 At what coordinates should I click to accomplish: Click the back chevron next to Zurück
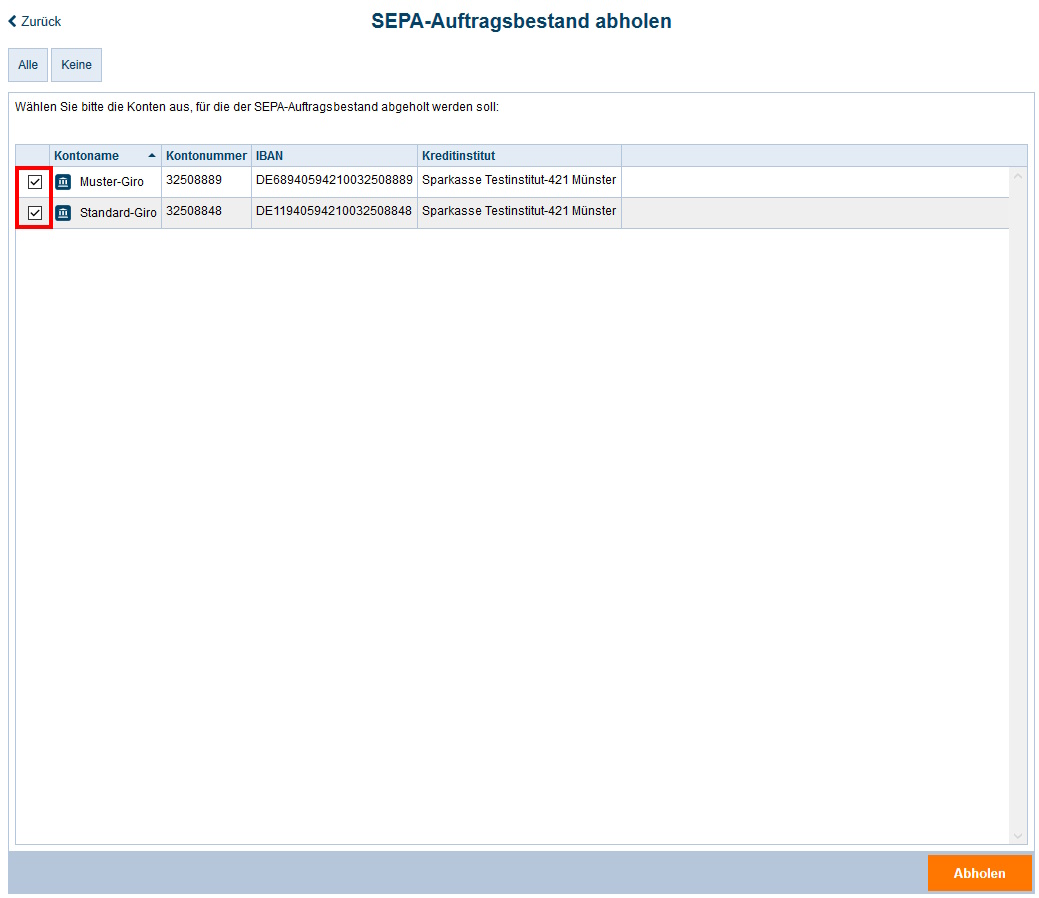[11, 20]
